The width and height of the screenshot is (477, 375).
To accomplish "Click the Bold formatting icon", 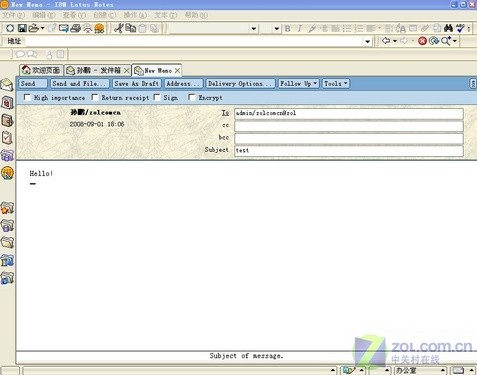I will click(x=287, y=29).
